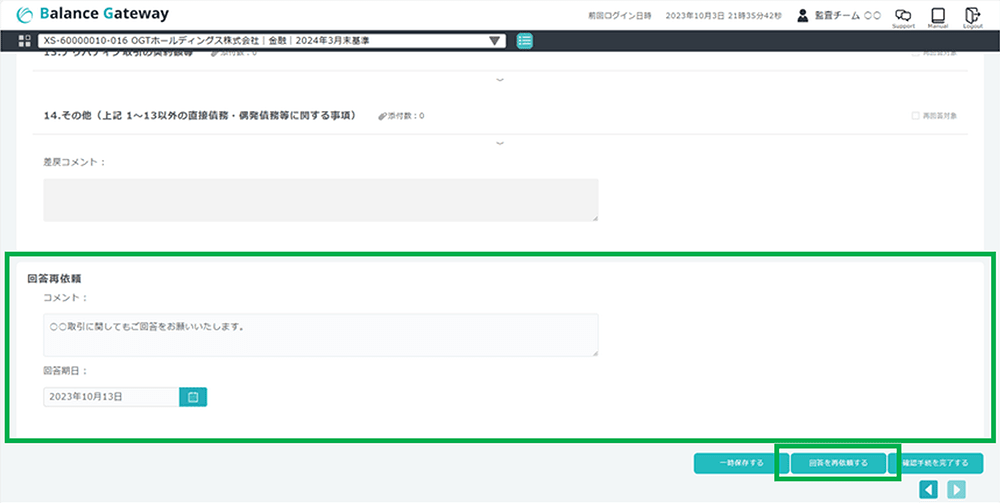This screenshot has height=503, width=1000.
Task: Click 一時保存する button
Action: click(741, 463)
